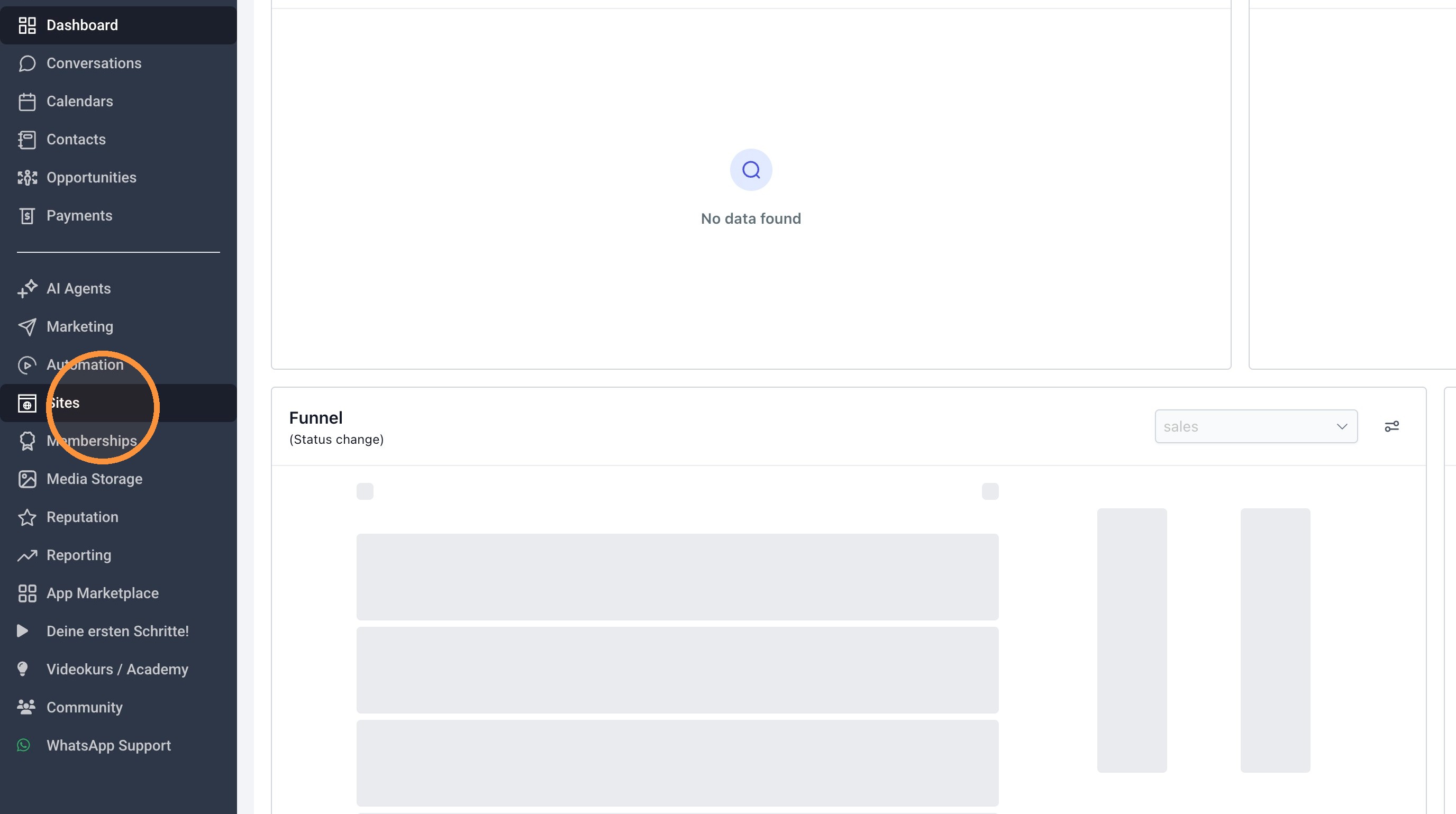
Task: Expand dropdown chevron next to sales
Action: 1342,426
